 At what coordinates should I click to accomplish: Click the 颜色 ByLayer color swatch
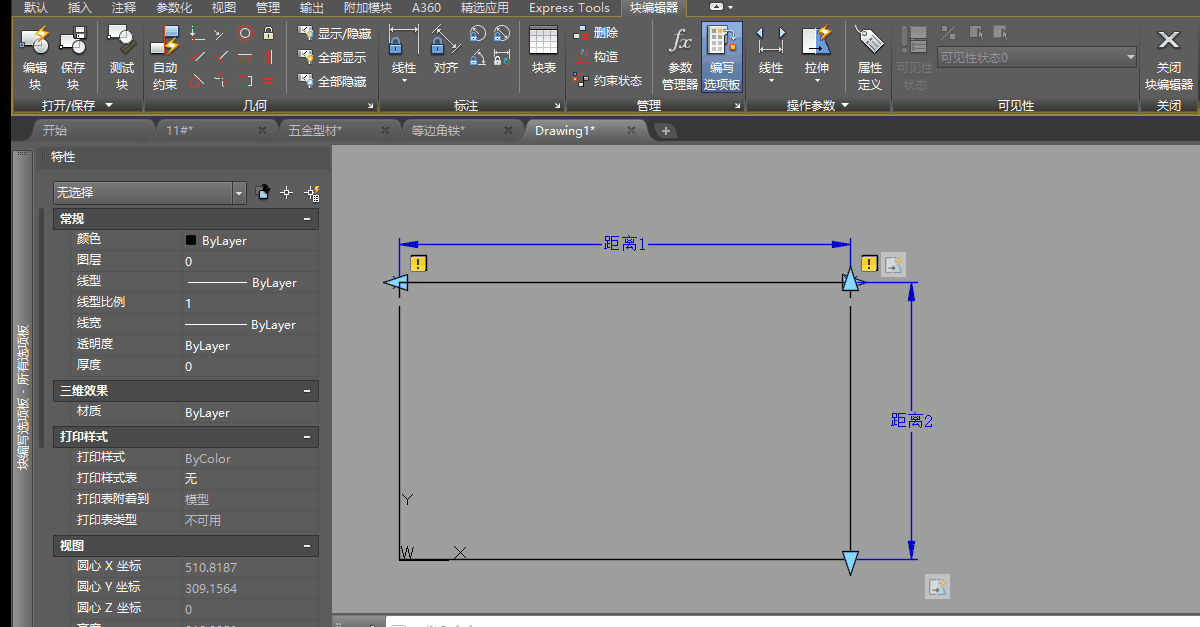click(x=191, y=241)
